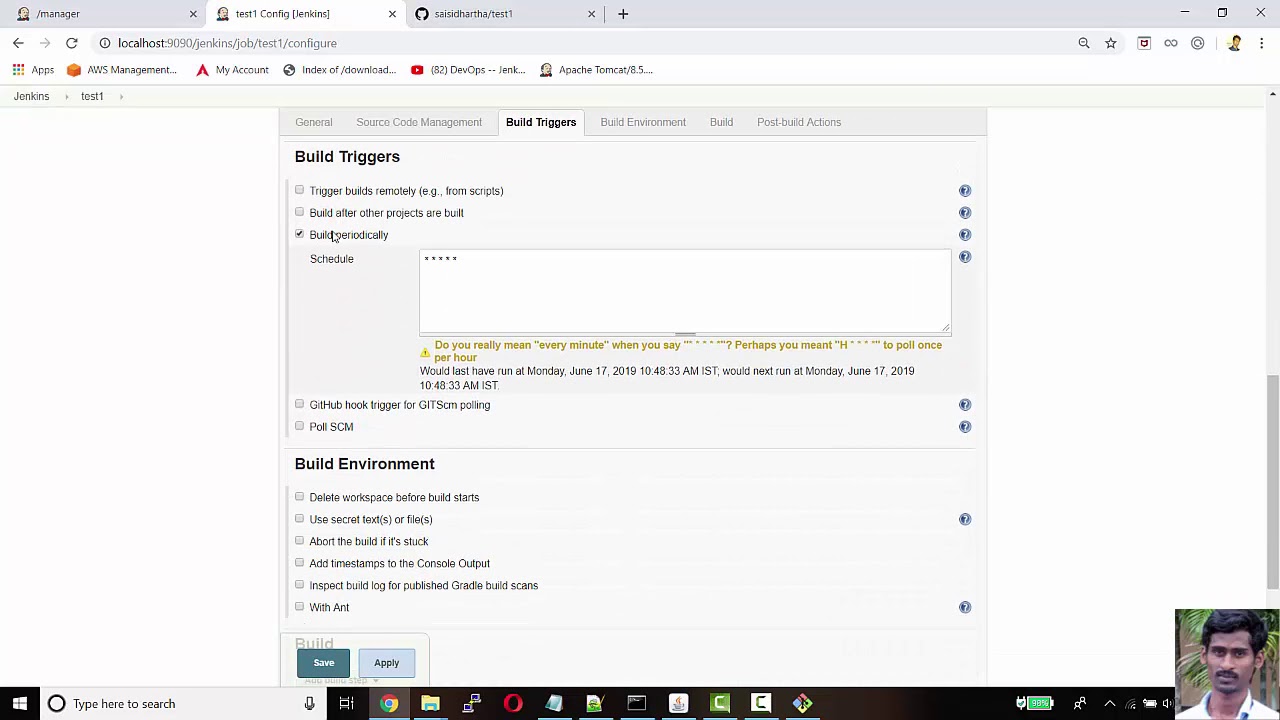This screenshot has height=720, width=1280.
Task: Jump to the Build tab
Action: pyautogui.click(x=721, y=122)
